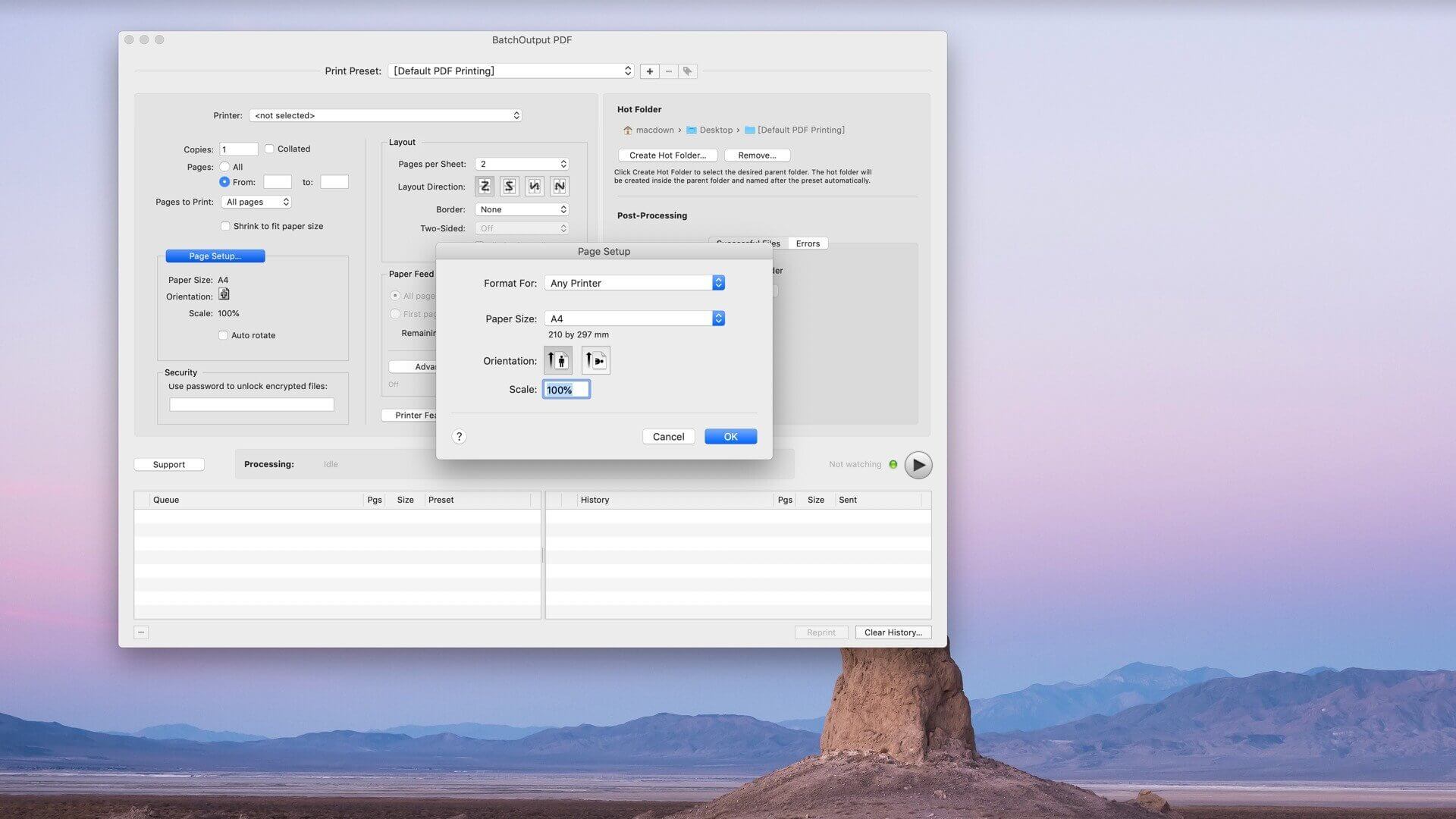Click the queue and history pane divider
Viewport: 1456px width, 819px height.
tap(543, 555)
